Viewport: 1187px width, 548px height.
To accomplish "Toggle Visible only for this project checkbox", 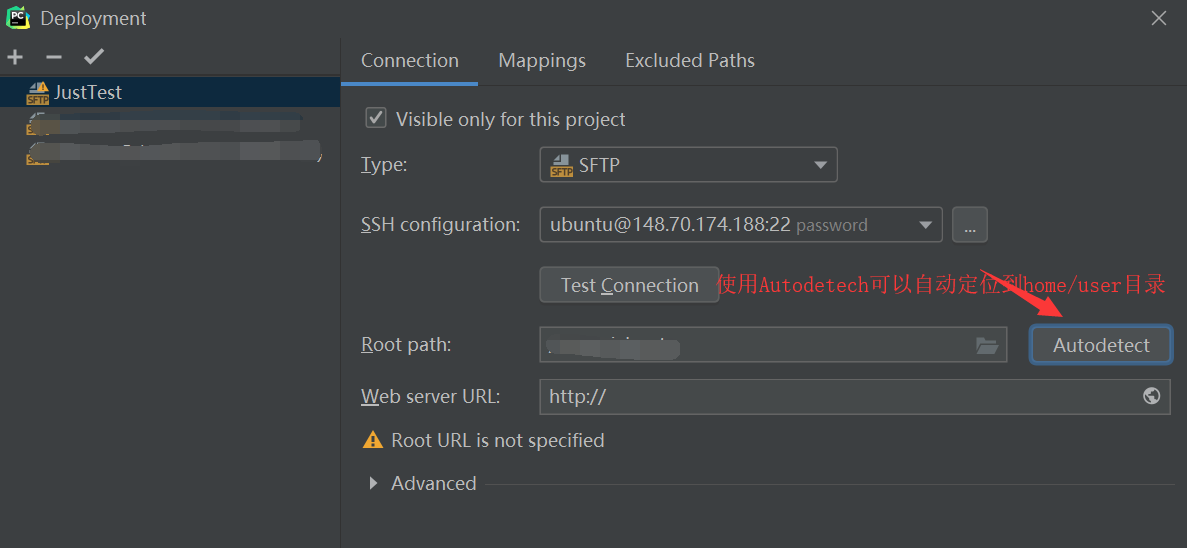I will point(376,118).
